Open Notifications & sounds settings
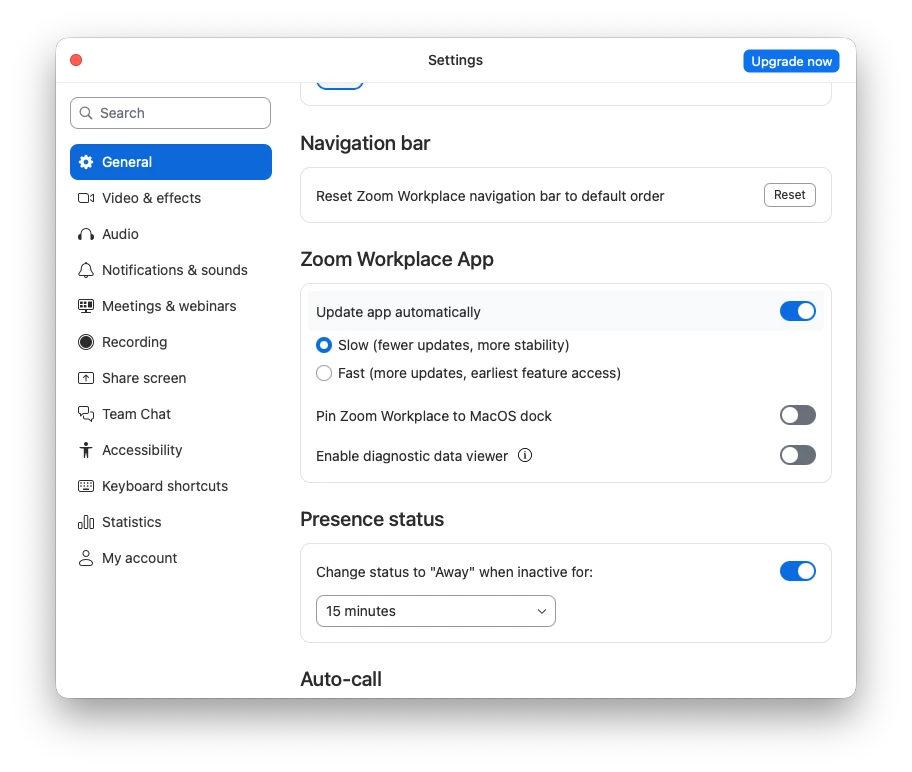Image resolution: width=912 pixels, height=772 pixels. [x=171, y=270]
